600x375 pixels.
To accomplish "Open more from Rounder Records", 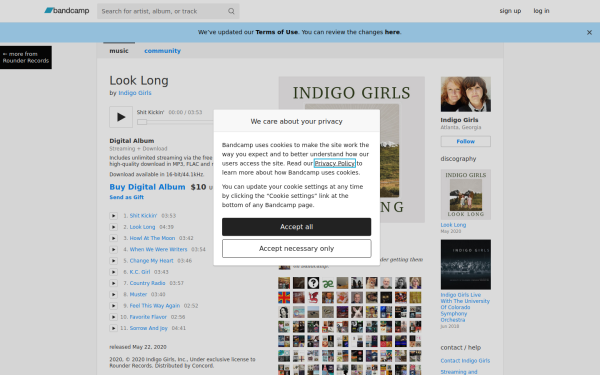I will point(26,57).
